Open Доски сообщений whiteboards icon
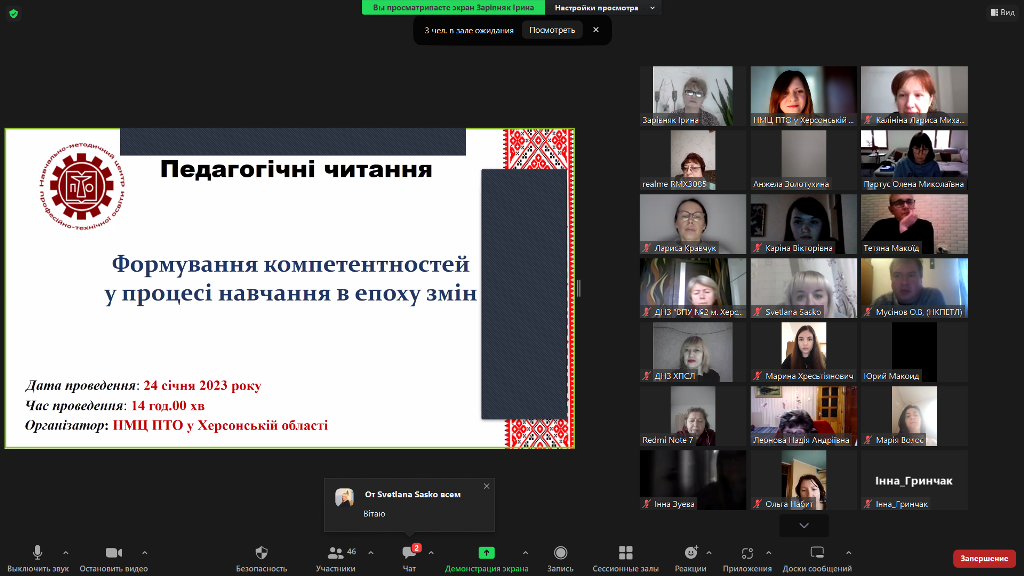 coord(817,553)
